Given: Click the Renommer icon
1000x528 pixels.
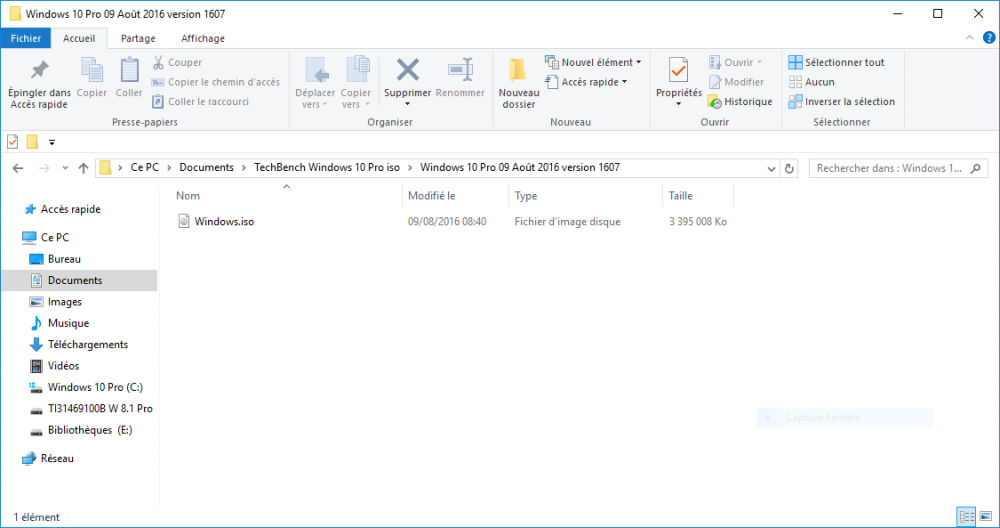Looking at the screenshot, I should coord(460,70).
